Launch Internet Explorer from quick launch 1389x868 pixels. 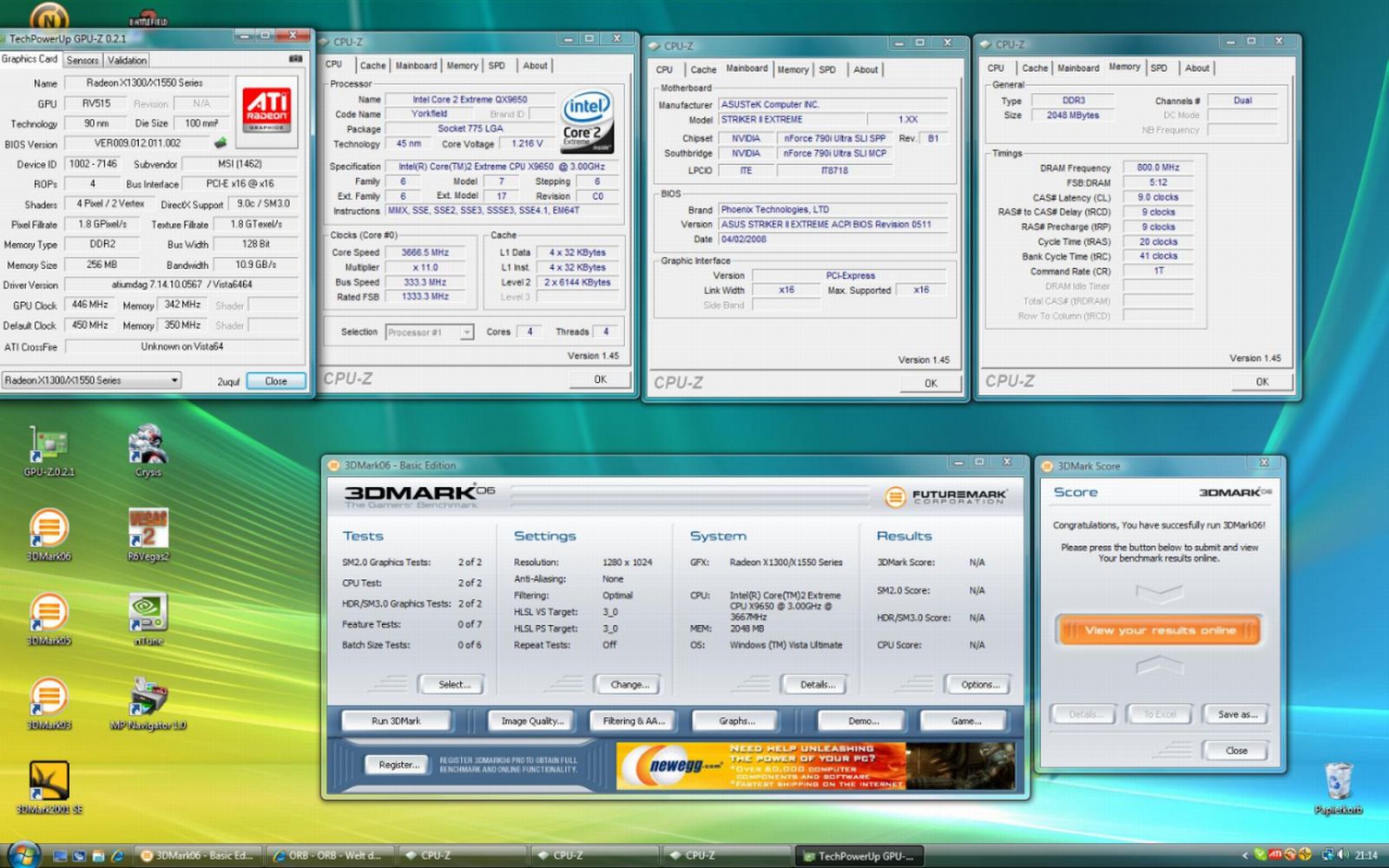tap(117, 856)
